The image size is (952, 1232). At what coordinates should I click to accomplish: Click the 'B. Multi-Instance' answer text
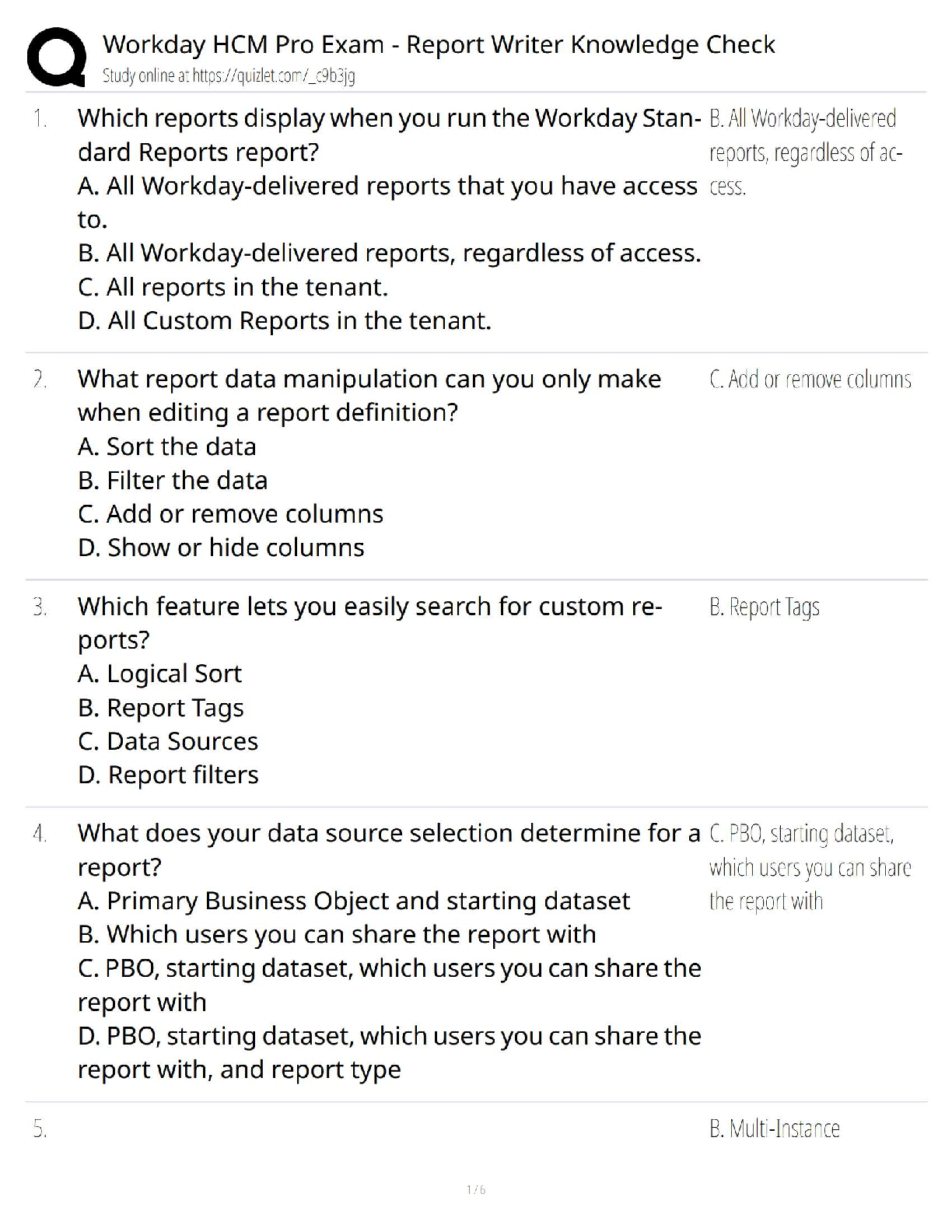[x=774, y=1129]
